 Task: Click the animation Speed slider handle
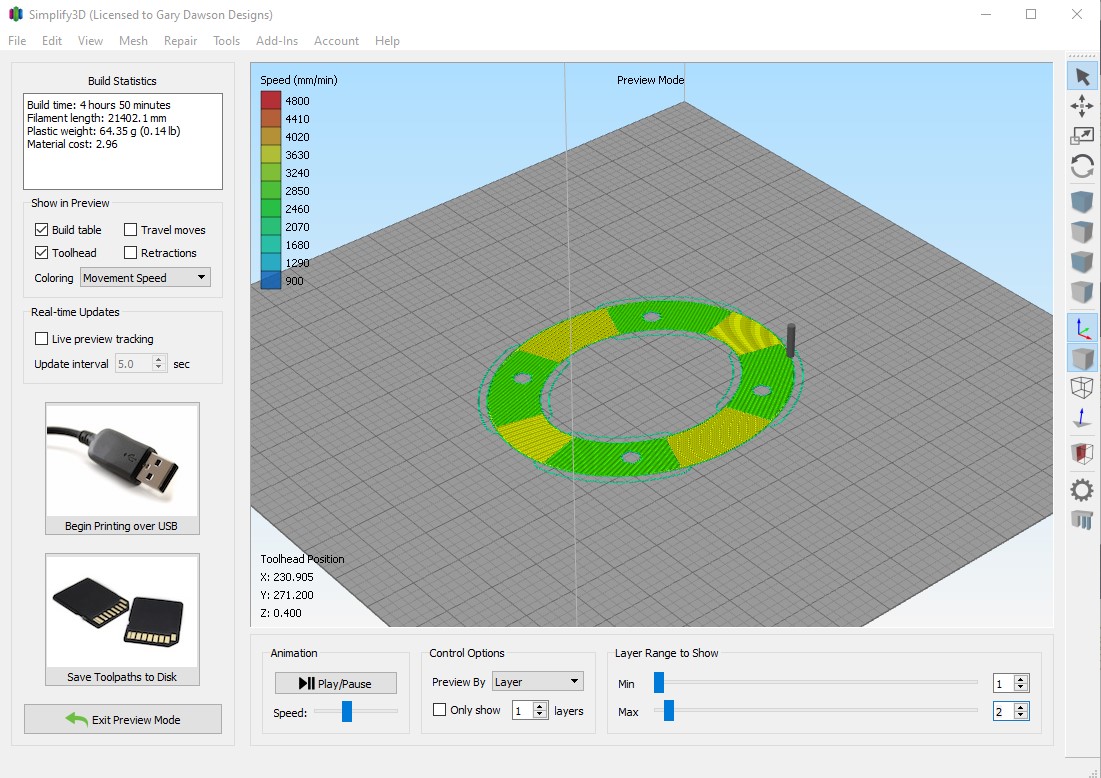(x=347, y=711)
